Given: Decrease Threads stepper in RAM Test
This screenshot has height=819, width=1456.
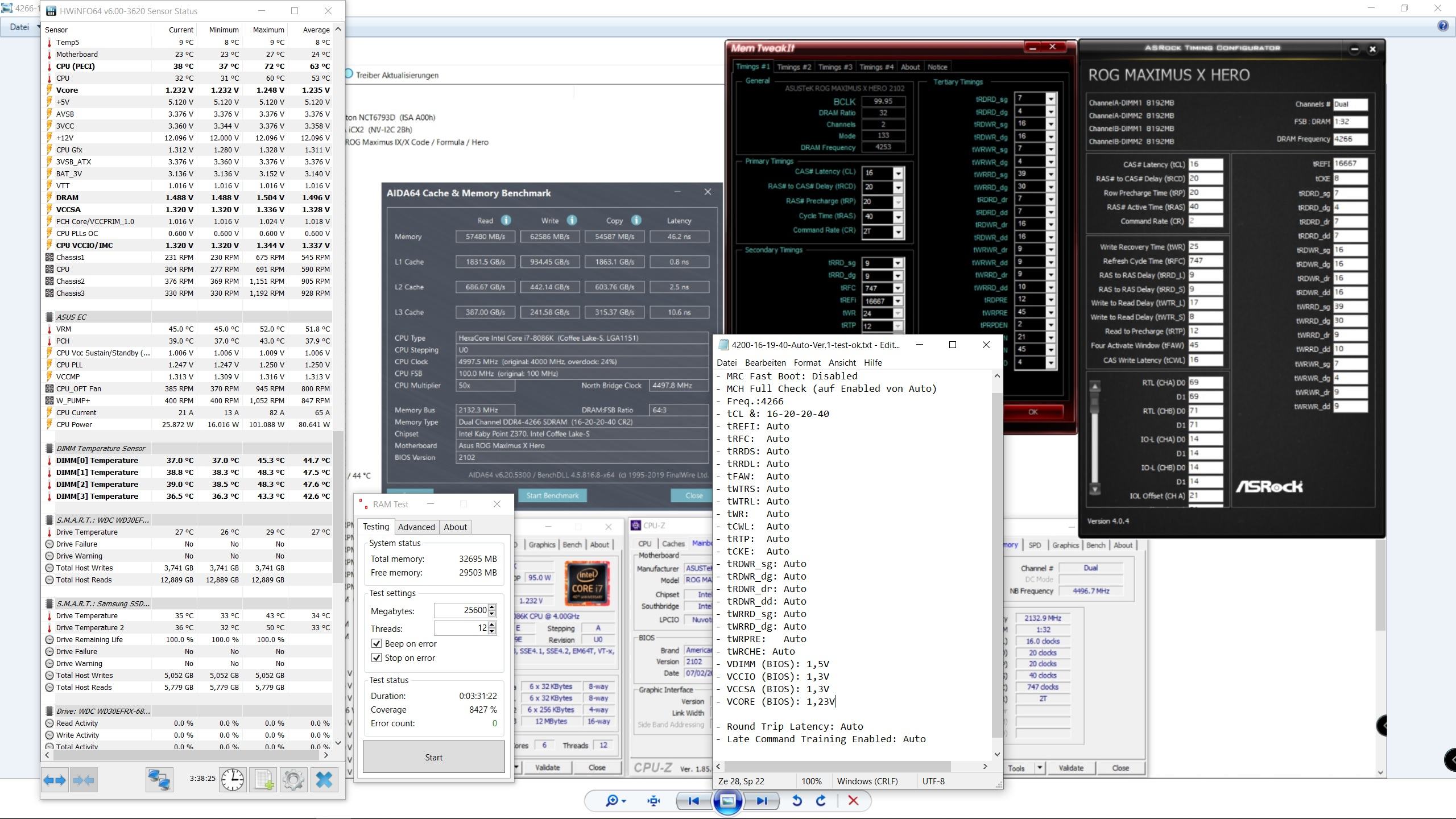Looking at the screenshot, I should pos(492,631).
